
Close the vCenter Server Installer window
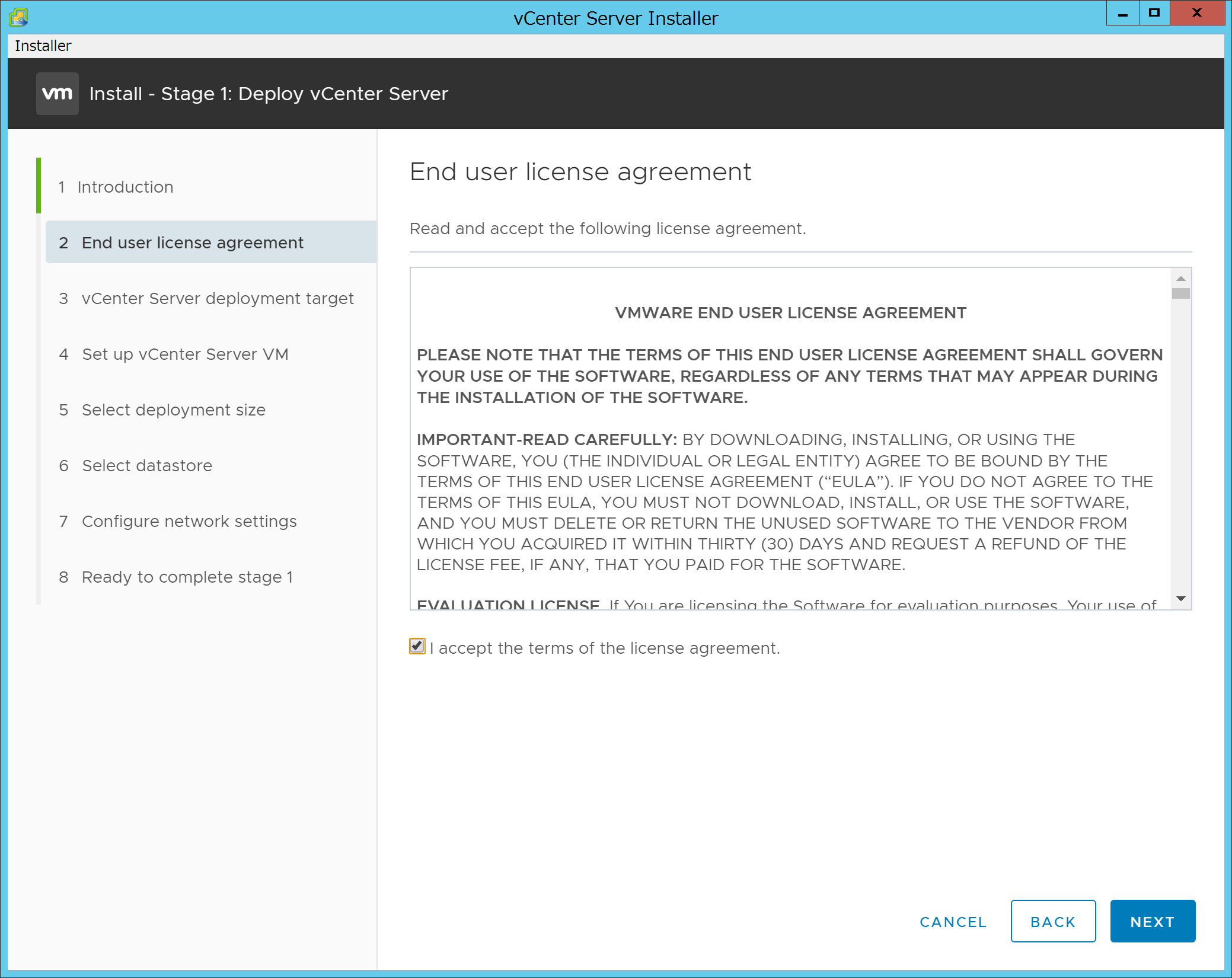tap(1197, 13)
